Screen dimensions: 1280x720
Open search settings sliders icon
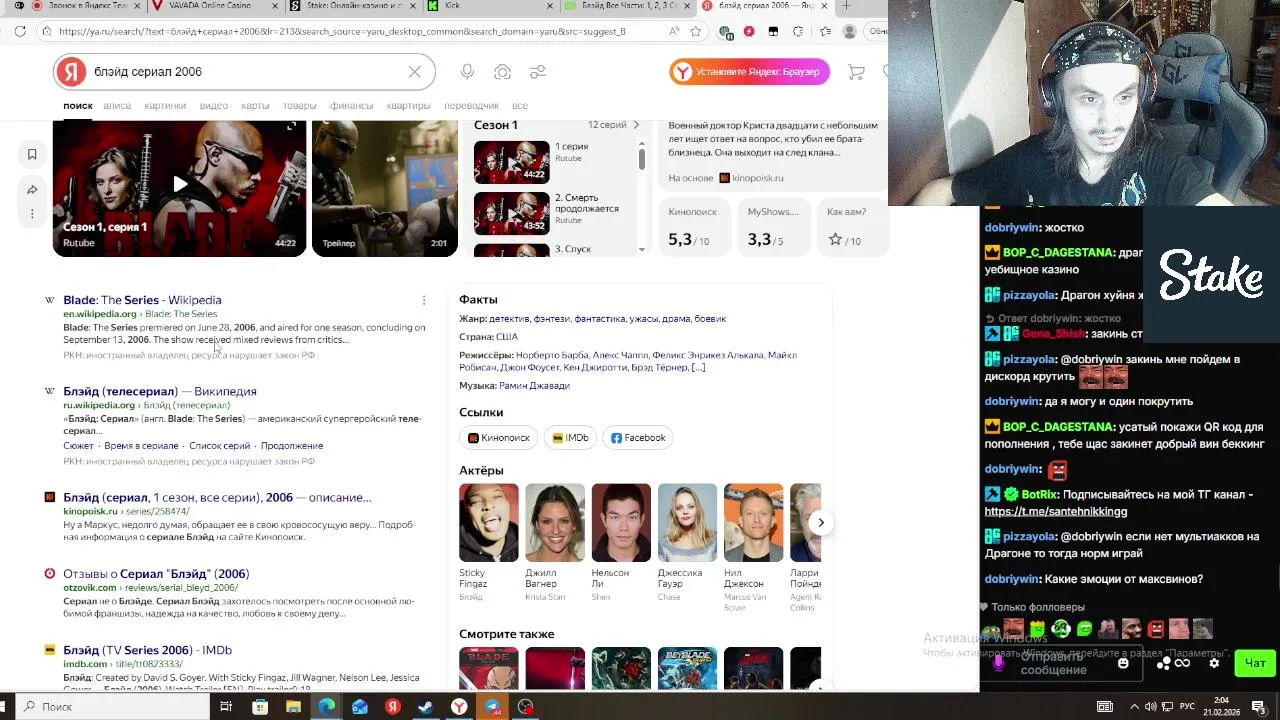pos(538,72)
